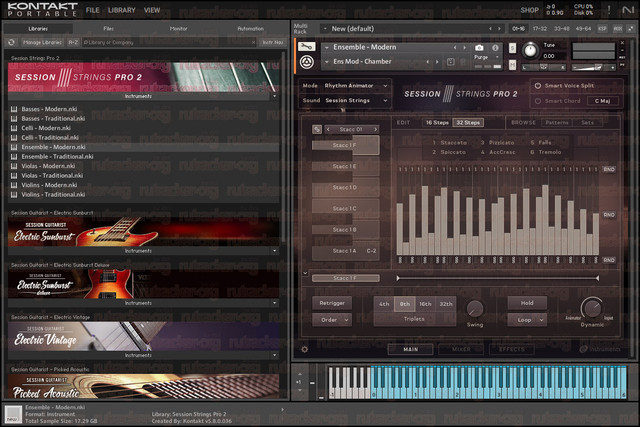Select the Stacc 1 E key slot
Screen dimensions: 640x427
click(x=345, y=166)
